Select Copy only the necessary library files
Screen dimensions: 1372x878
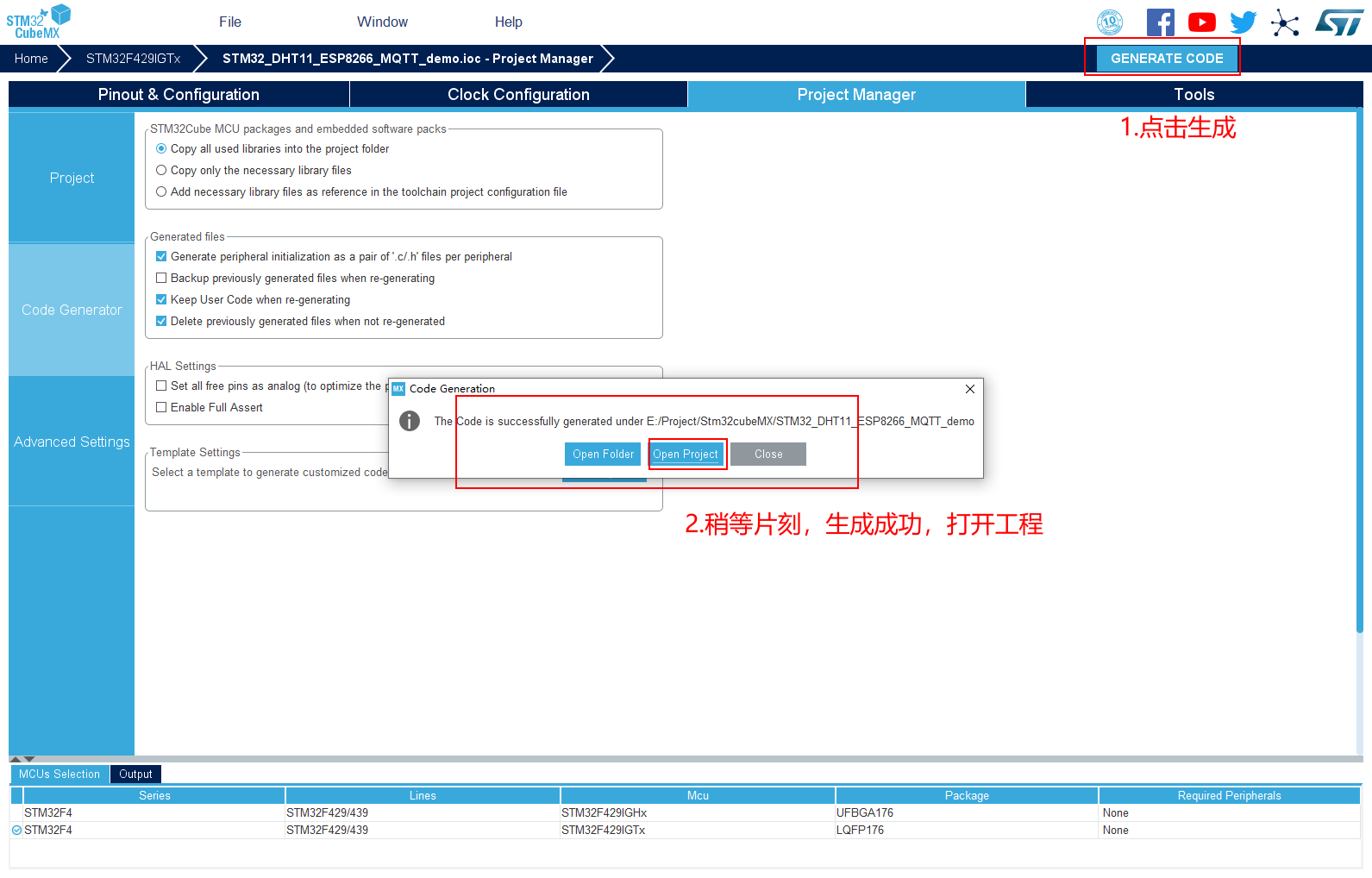click(x=161, y=171)
